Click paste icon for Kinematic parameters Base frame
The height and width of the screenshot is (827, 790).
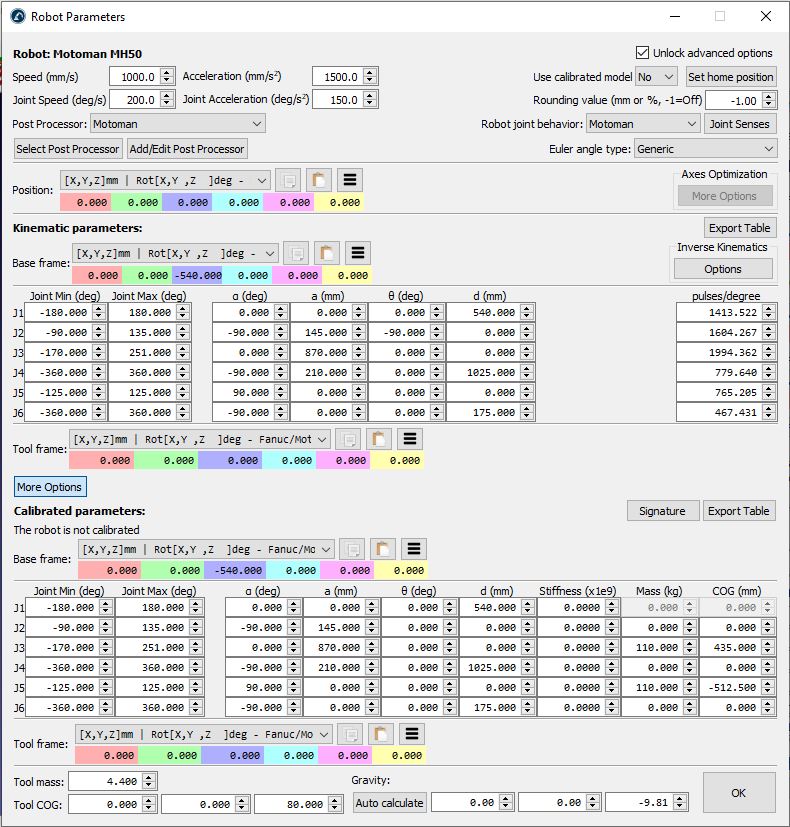click(328, 253)
